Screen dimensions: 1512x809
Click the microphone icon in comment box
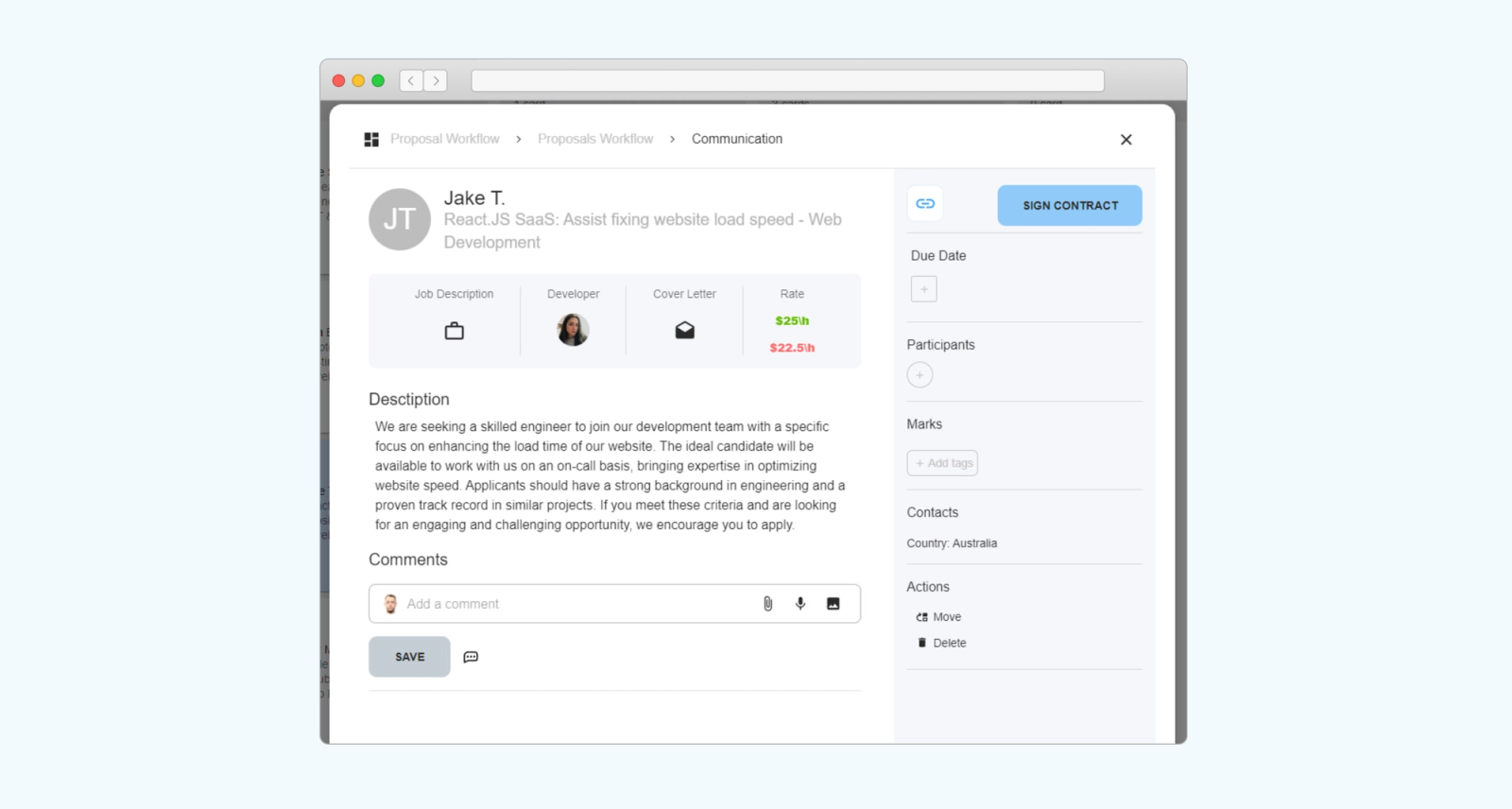pyautogui.click(x=800, y=604)
